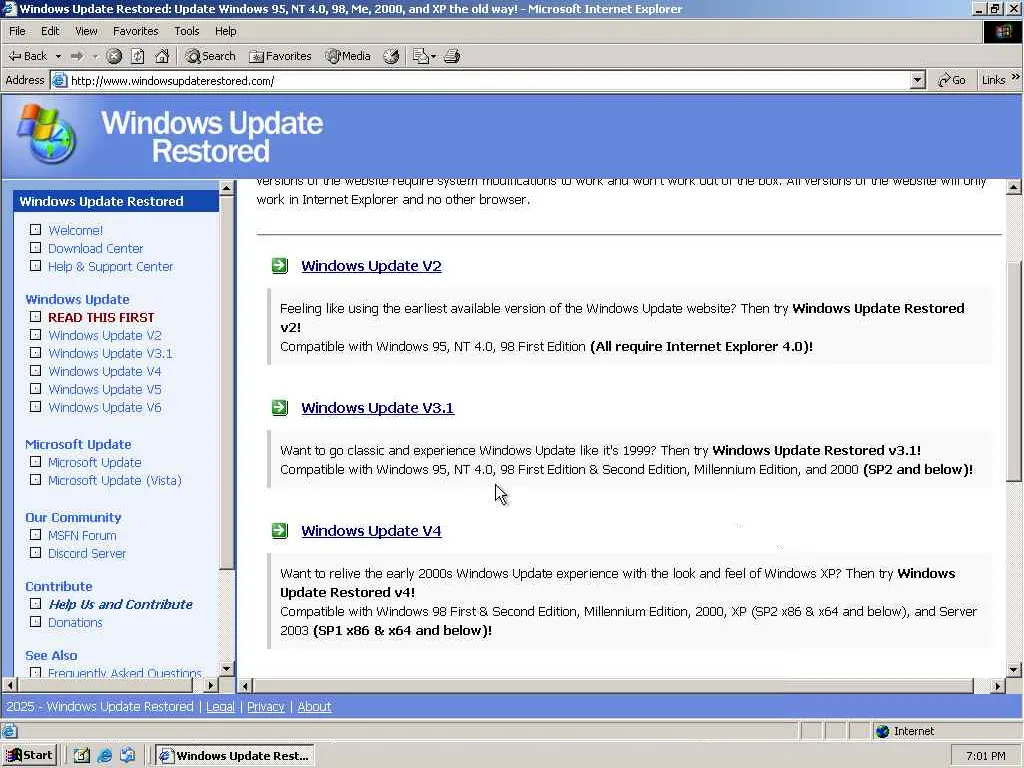This screenshot has height=768, width=1024.
Task: Click the main content vertical scrollbar down arrow
Action: click(x=1014, y=669)
